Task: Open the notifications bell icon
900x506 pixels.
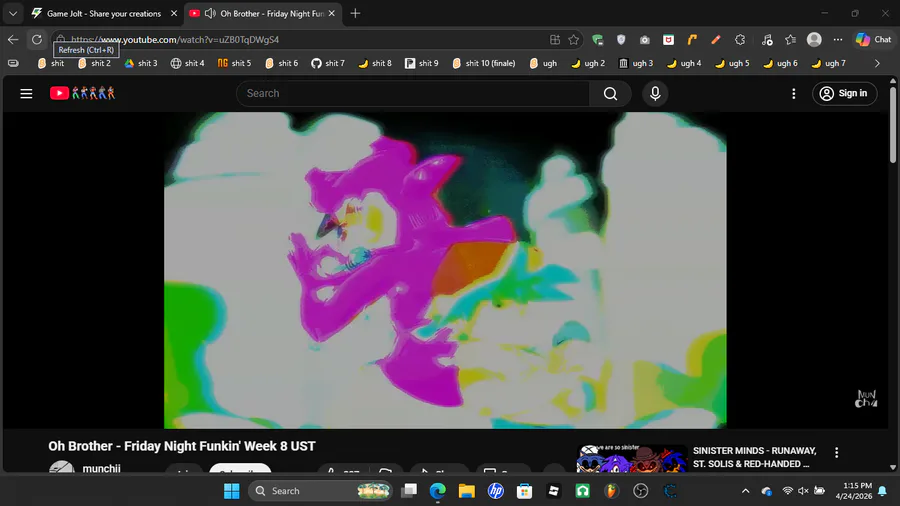Action: click(x=882, y=491)
